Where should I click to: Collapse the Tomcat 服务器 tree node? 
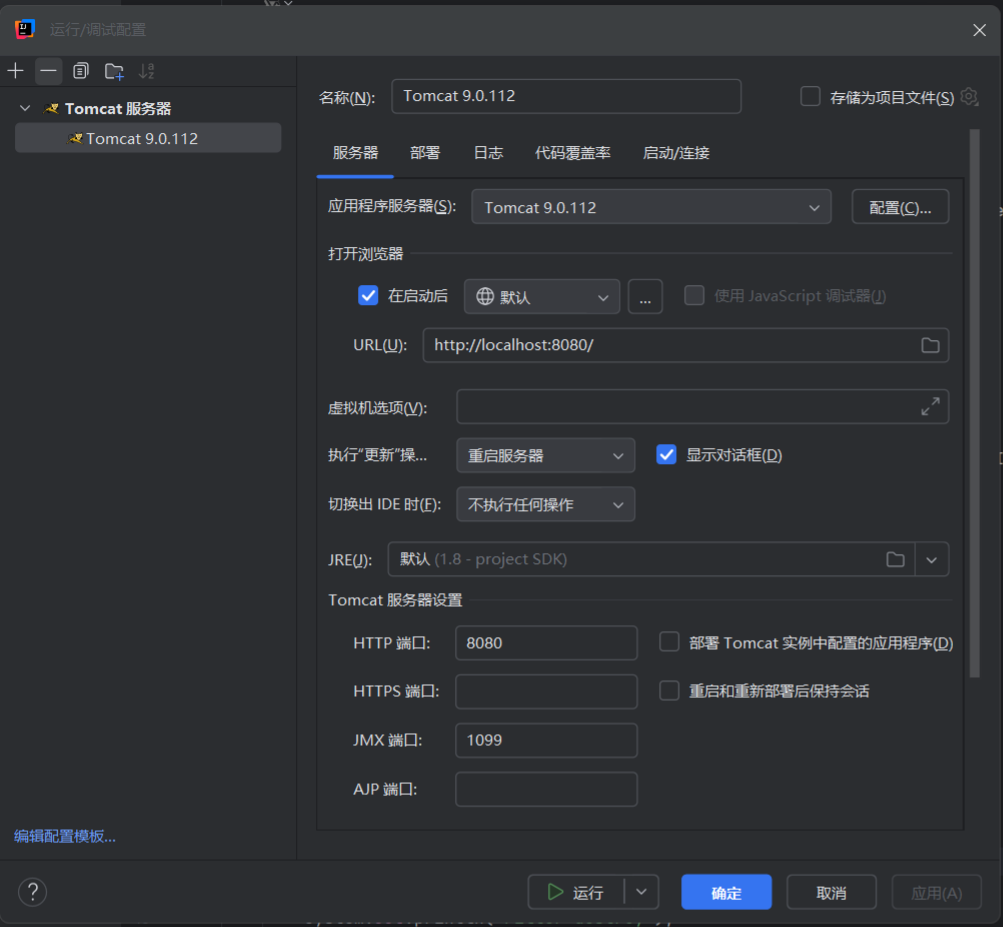point(25,109)
